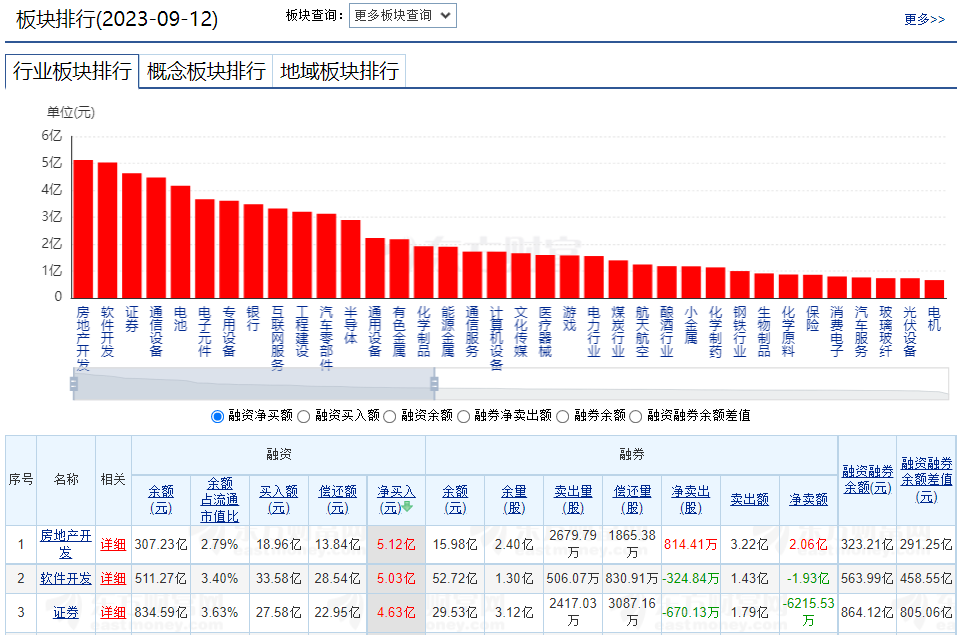Image resolution: width=966 pixels, height=635 pixels.
Task: Sort by 余额占流通市值比 column header
Action: 220,499
